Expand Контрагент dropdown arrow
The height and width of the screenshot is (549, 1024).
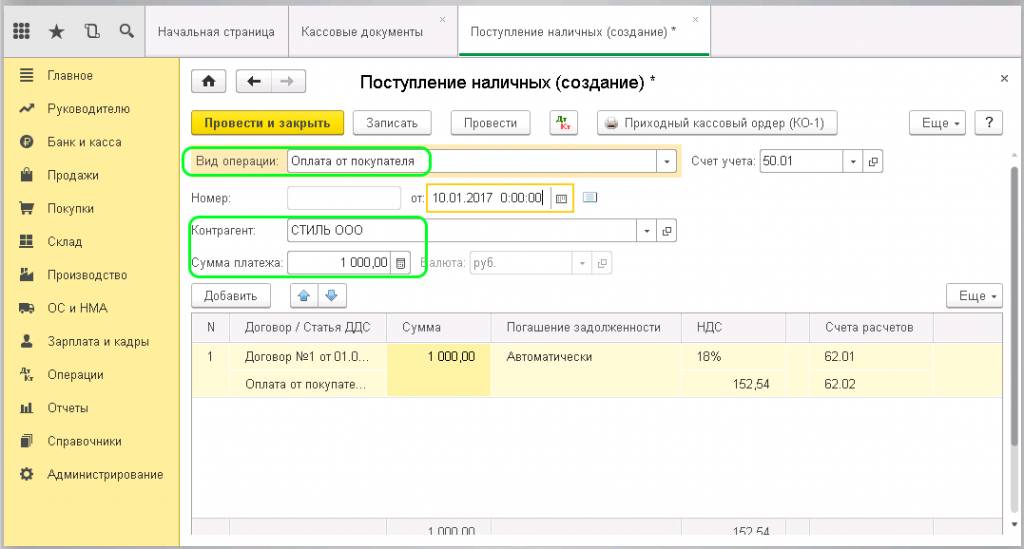(x=647, y=230)
